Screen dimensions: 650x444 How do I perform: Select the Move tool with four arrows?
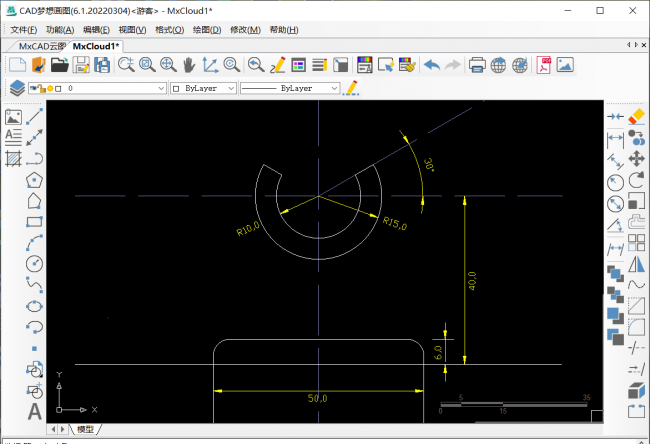point(636,158)
